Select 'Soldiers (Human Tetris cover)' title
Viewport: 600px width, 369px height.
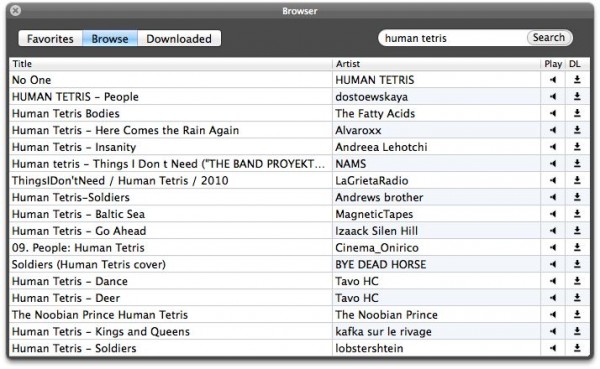(89, 265)
